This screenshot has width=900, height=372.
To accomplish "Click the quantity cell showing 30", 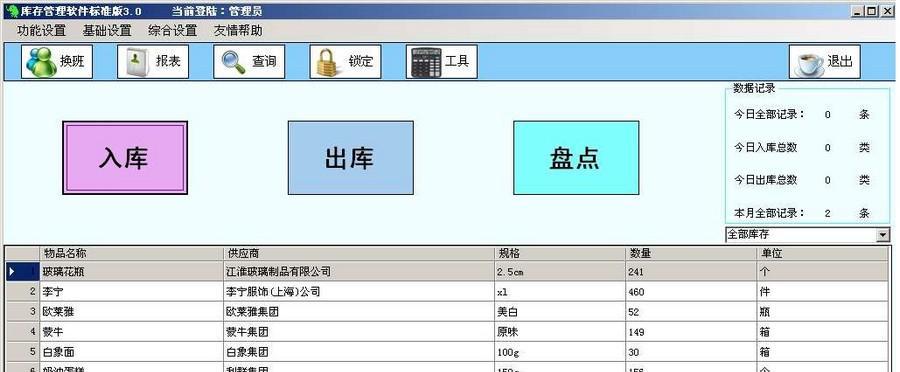I will (691, 352).
